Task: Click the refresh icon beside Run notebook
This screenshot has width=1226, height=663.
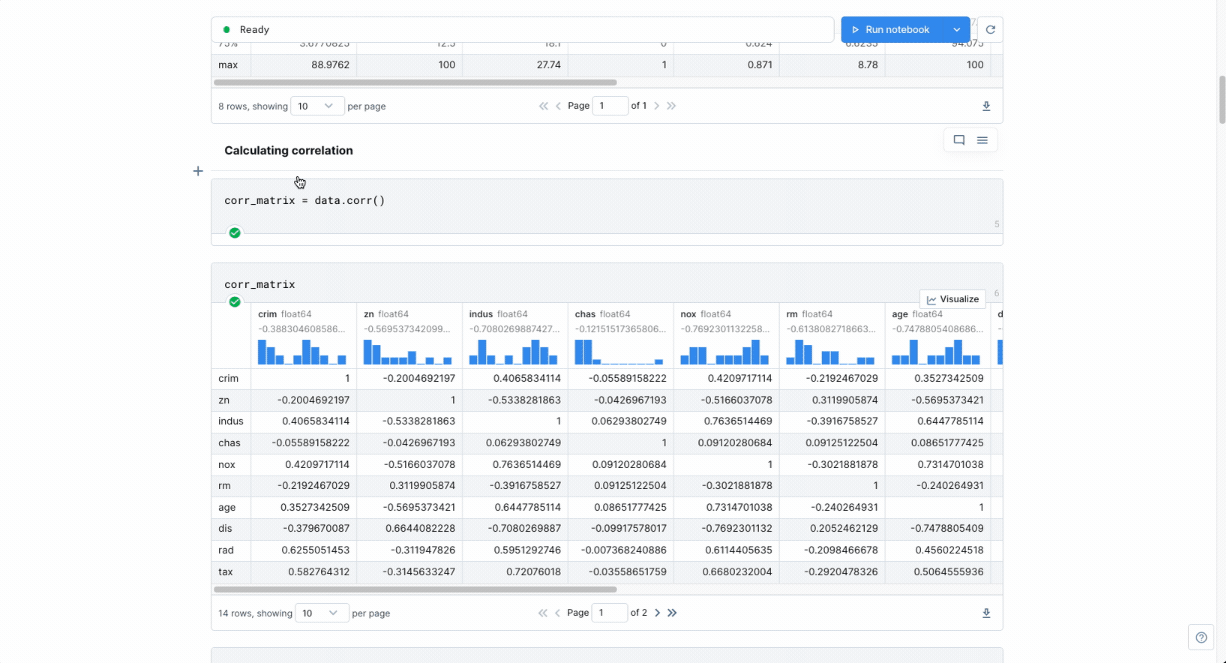Action: [990, 30]
